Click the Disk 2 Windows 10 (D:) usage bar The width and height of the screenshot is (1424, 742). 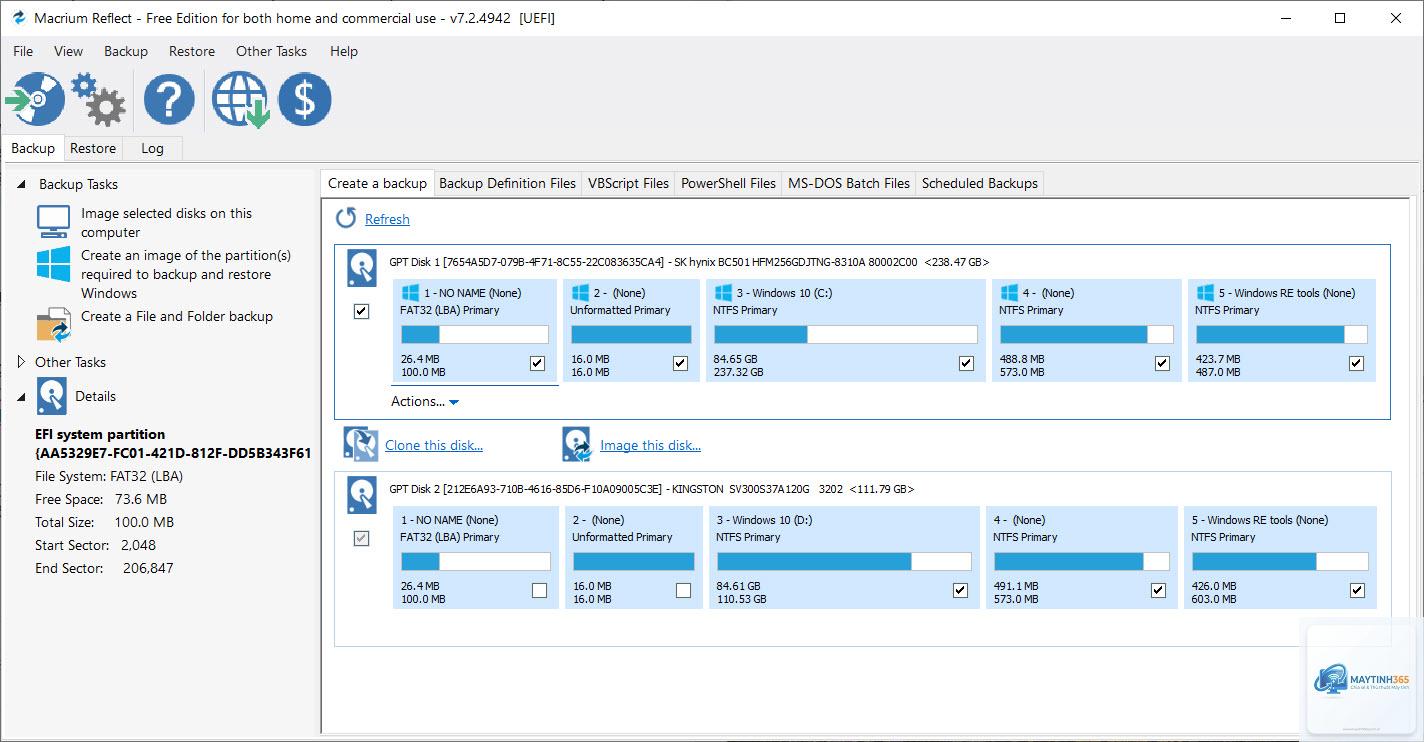tap(843, 561)
